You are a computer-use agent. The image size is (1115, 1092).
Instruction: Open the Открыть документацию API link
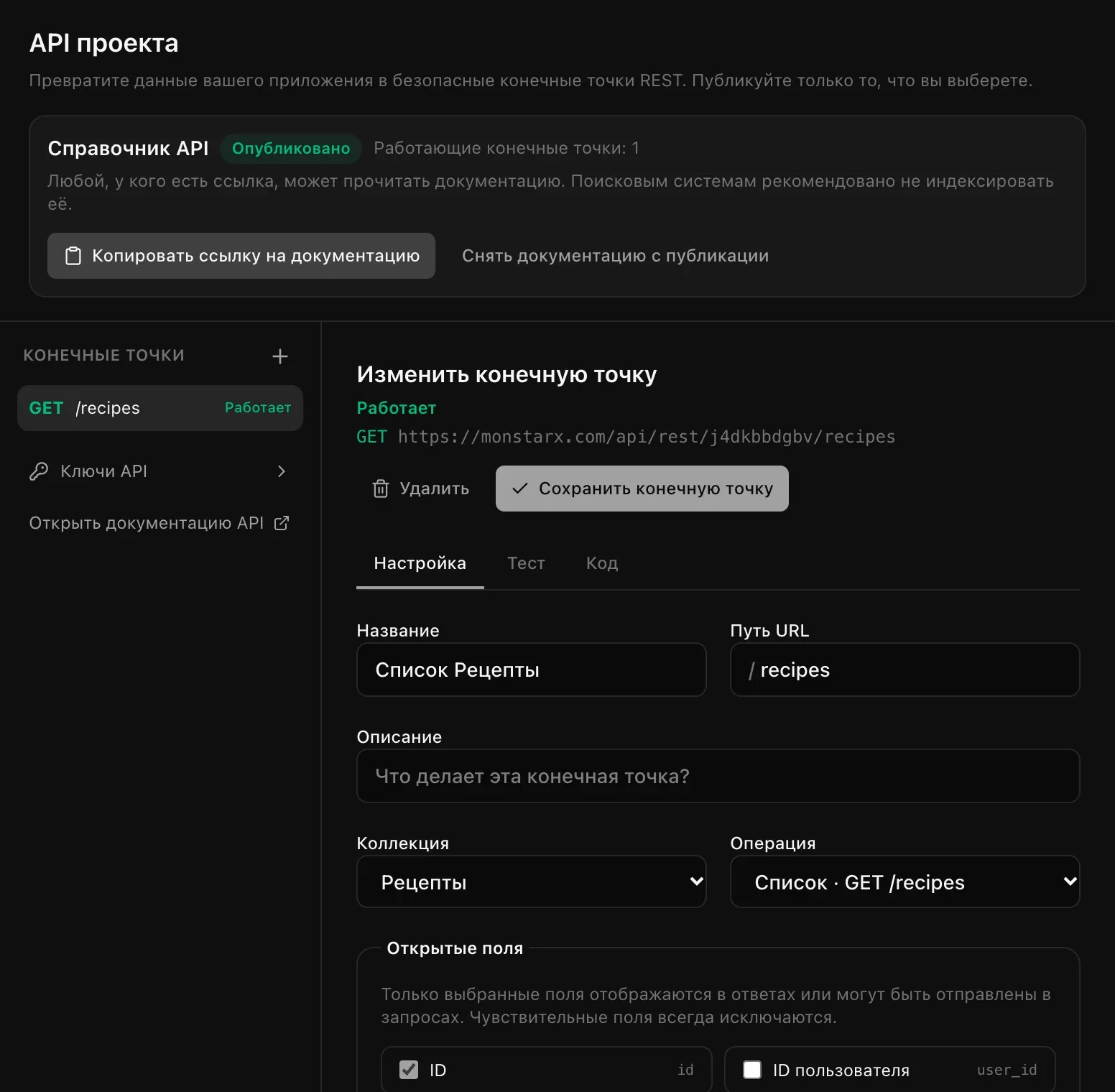click(159, 523)
